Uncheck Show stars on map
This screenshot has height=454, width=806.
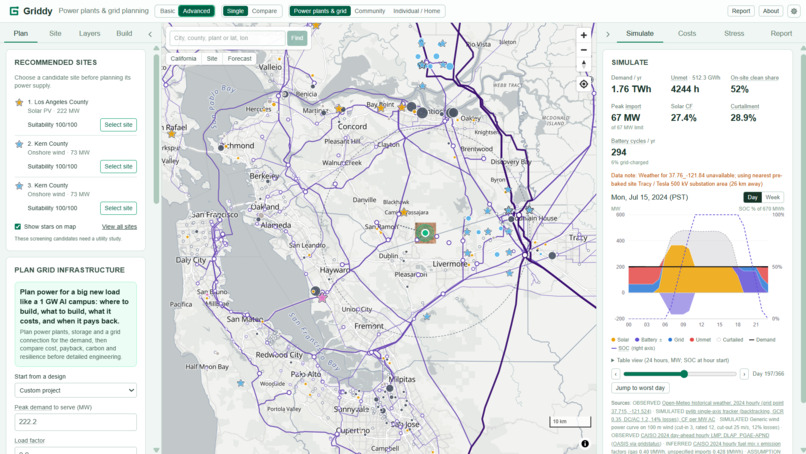18,227
